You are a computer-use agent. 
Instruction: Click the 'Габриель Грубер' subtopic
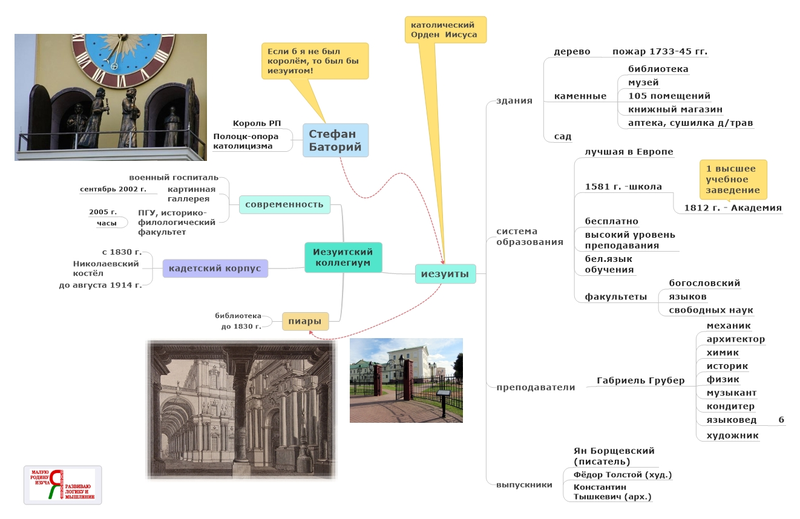640,380
